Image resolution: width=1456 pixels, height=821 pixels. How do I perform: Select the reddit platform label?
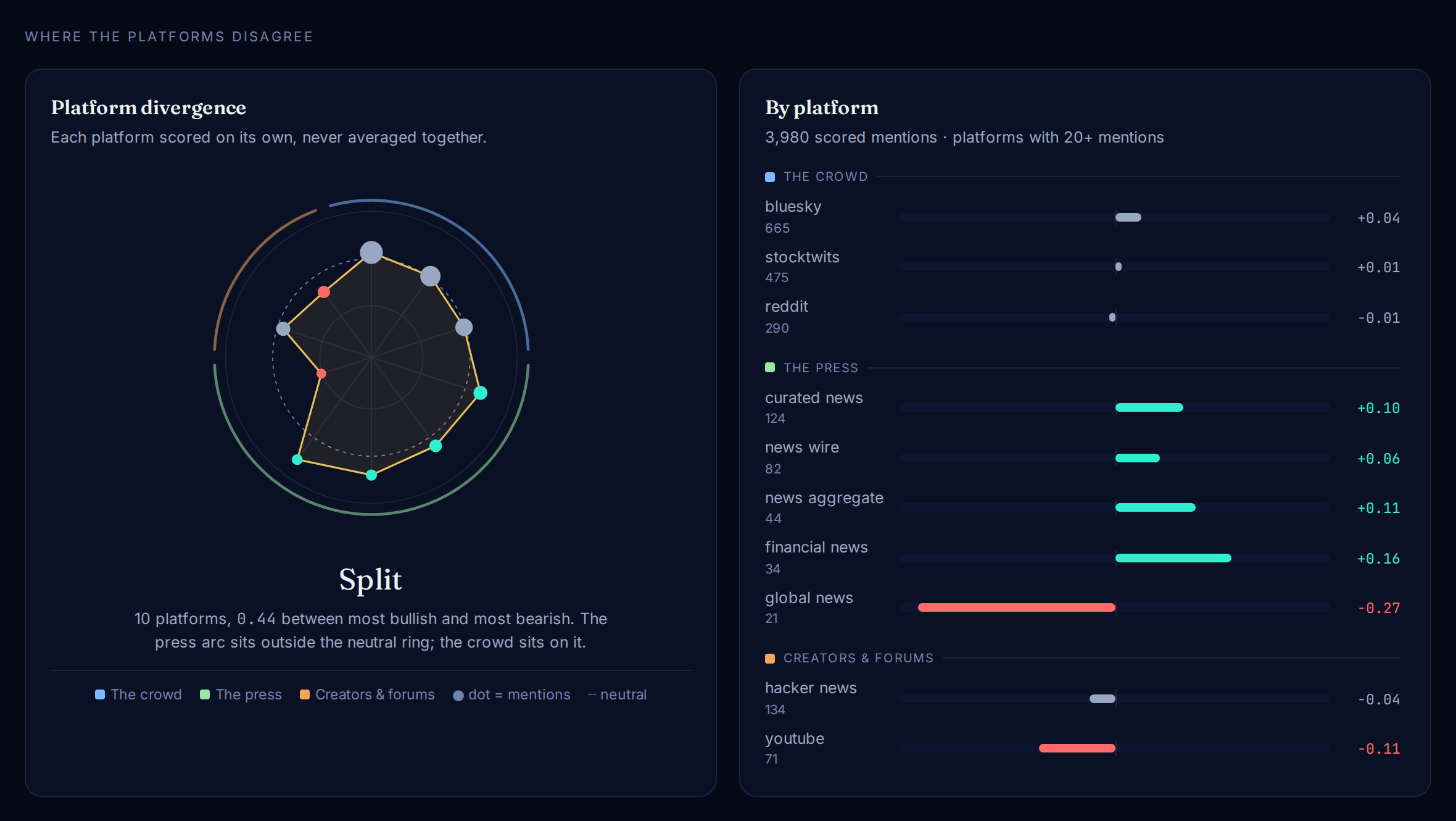787,306
